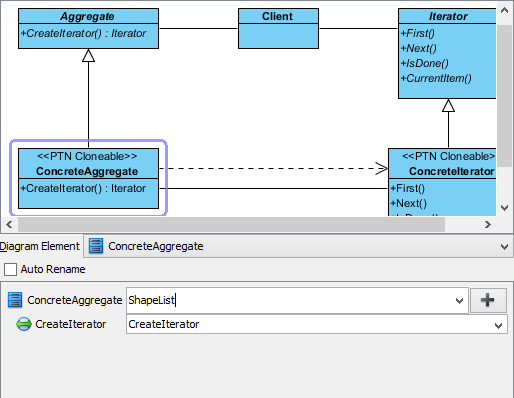The image size is (514, 398).
Task: Click the plus add button
Action: tap(488, 300)
